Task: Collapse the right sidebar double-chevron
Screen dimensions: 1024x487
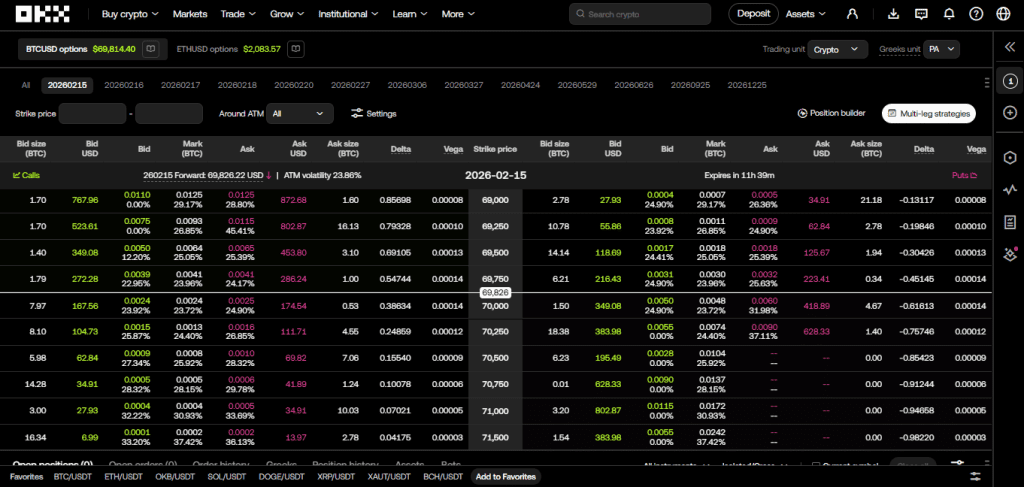Action: click(1010, 47)
